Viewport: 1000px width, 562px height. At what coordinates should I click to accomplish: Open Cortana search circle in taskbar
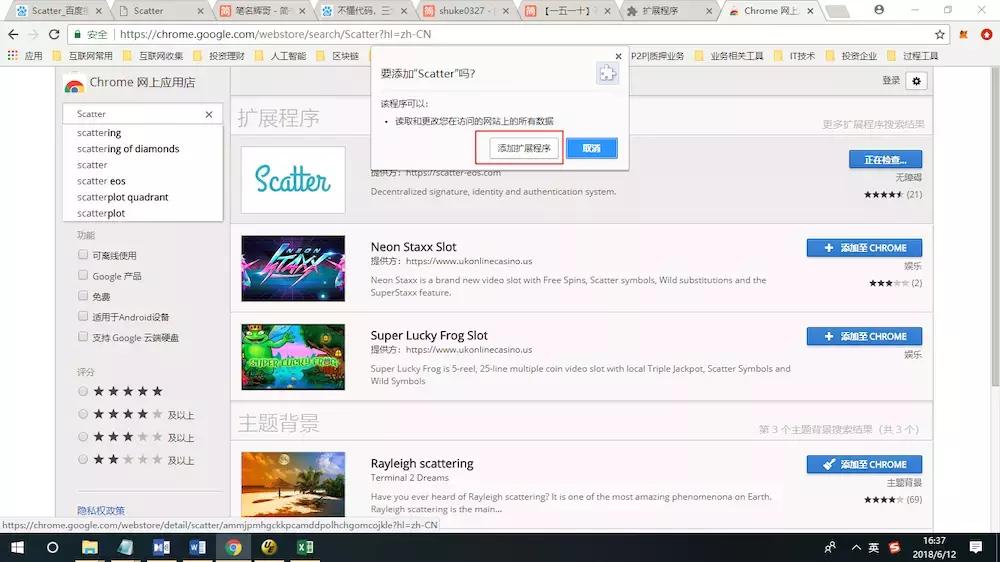tap(52, 547)
